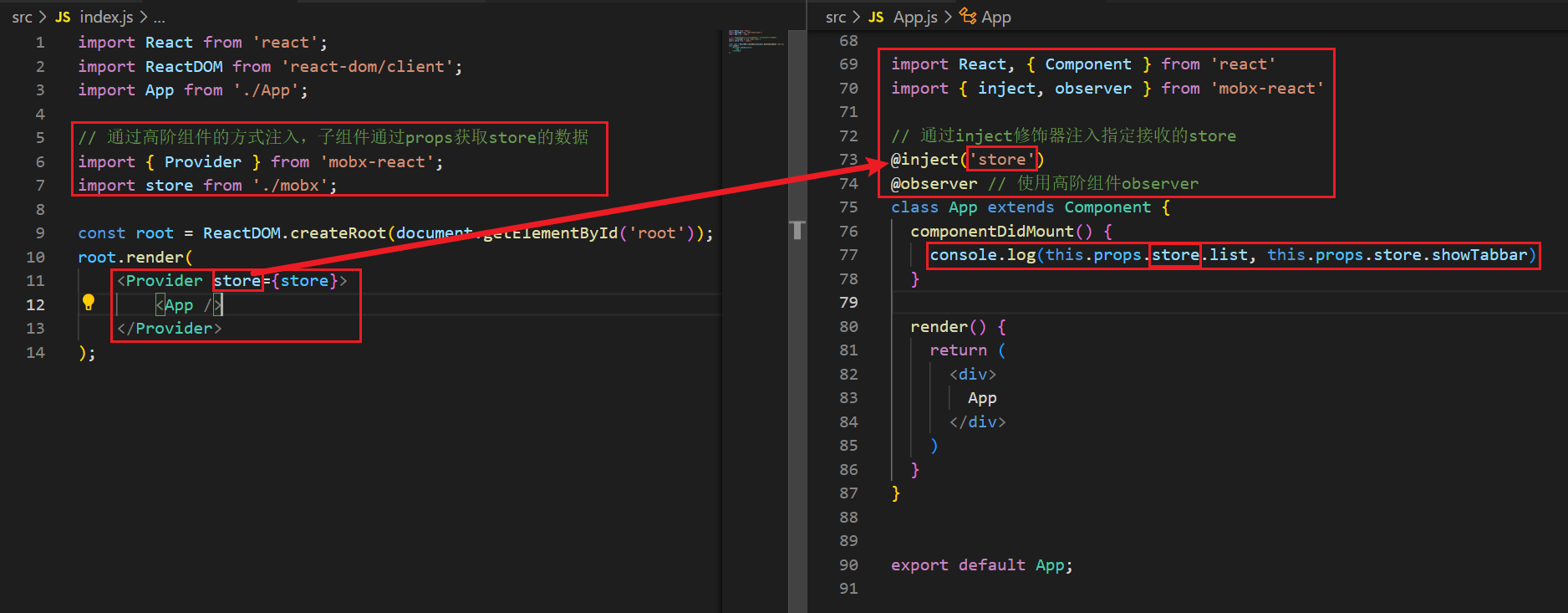Screen dimensions: 1568x613
Task: Click the opening <div> tag on line 82
Action: coord(973,374)
